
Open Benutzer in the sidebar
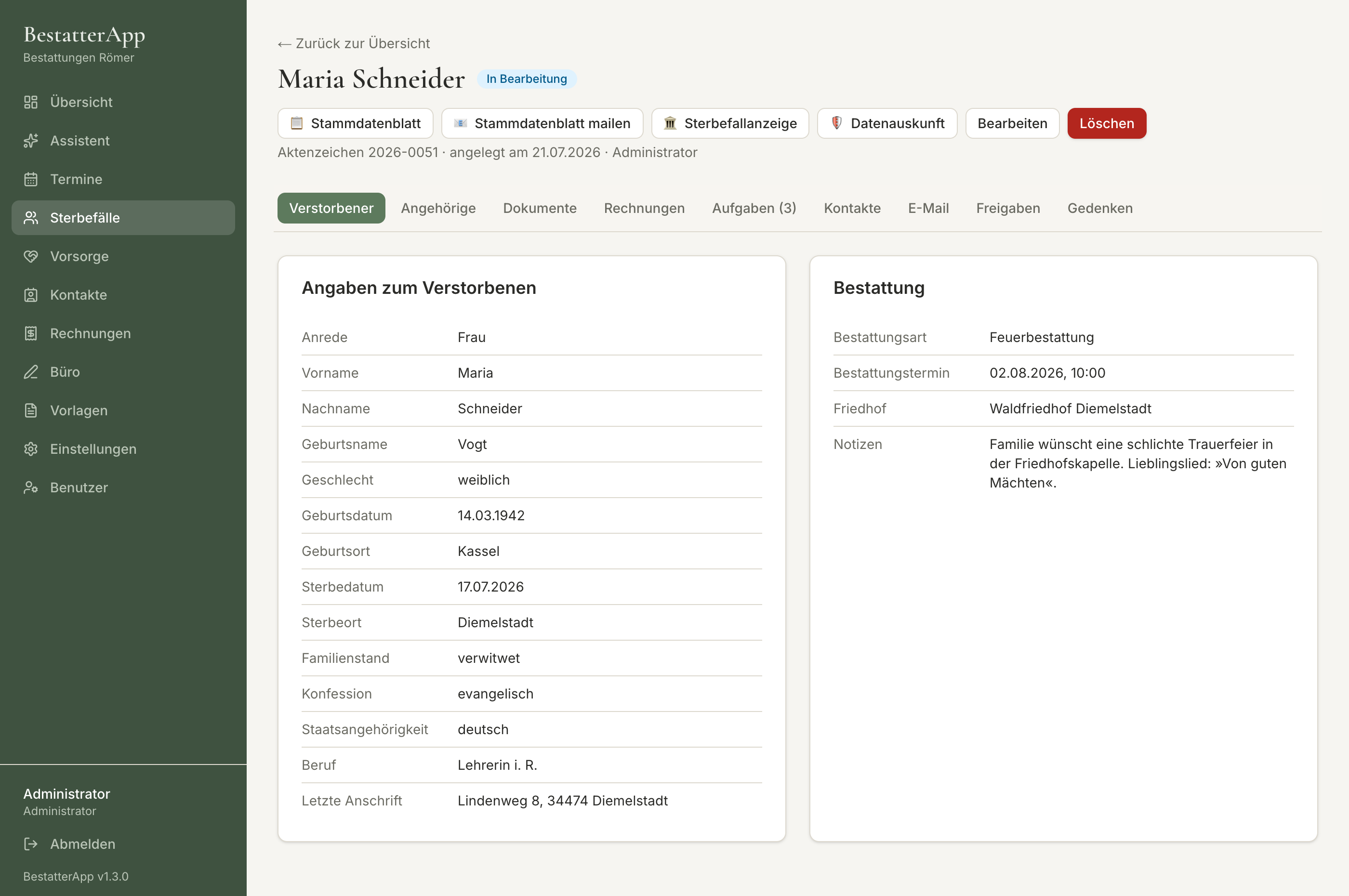pos(123,488)
